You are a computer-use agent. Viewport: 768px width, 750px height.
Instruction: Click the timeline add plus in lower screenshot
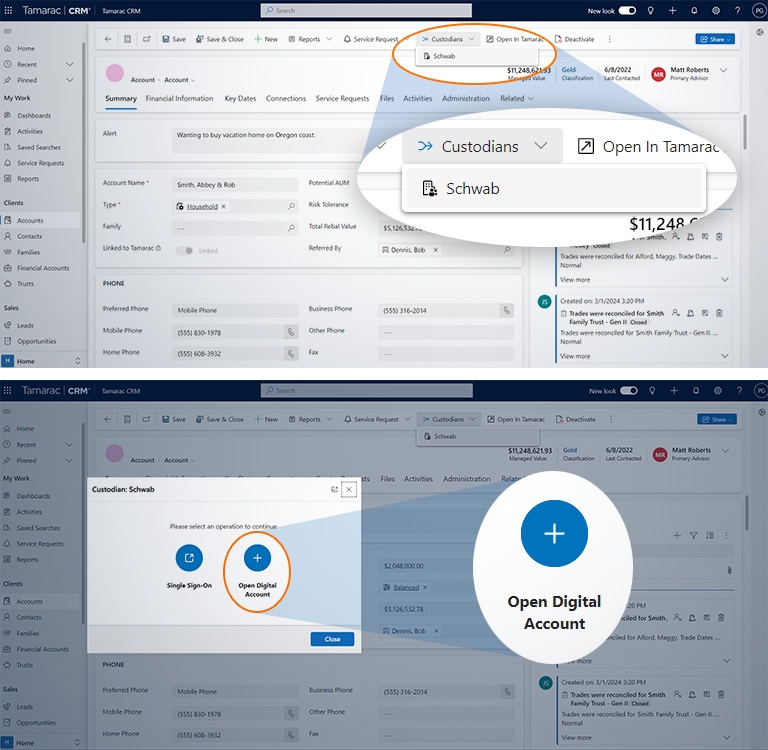click(677, 535)
